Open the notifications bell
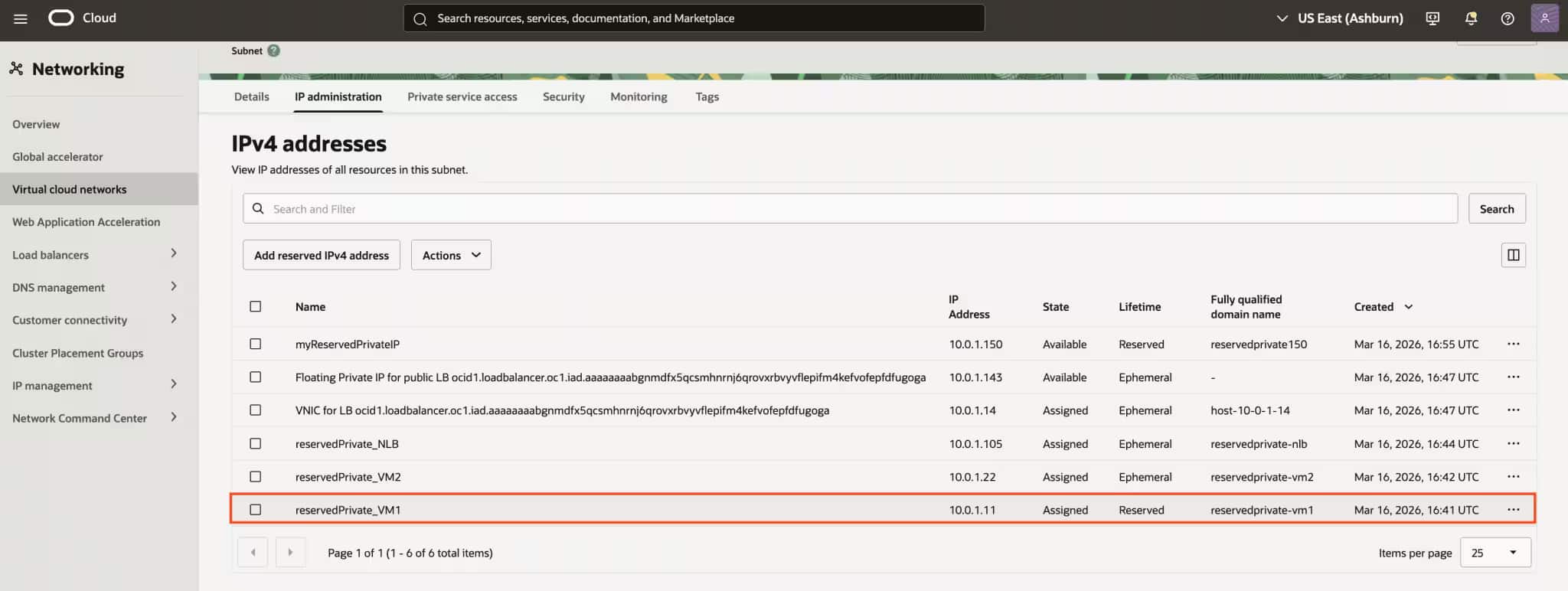This screenshot has height=591, width=1568. [x=1471, y=18]
